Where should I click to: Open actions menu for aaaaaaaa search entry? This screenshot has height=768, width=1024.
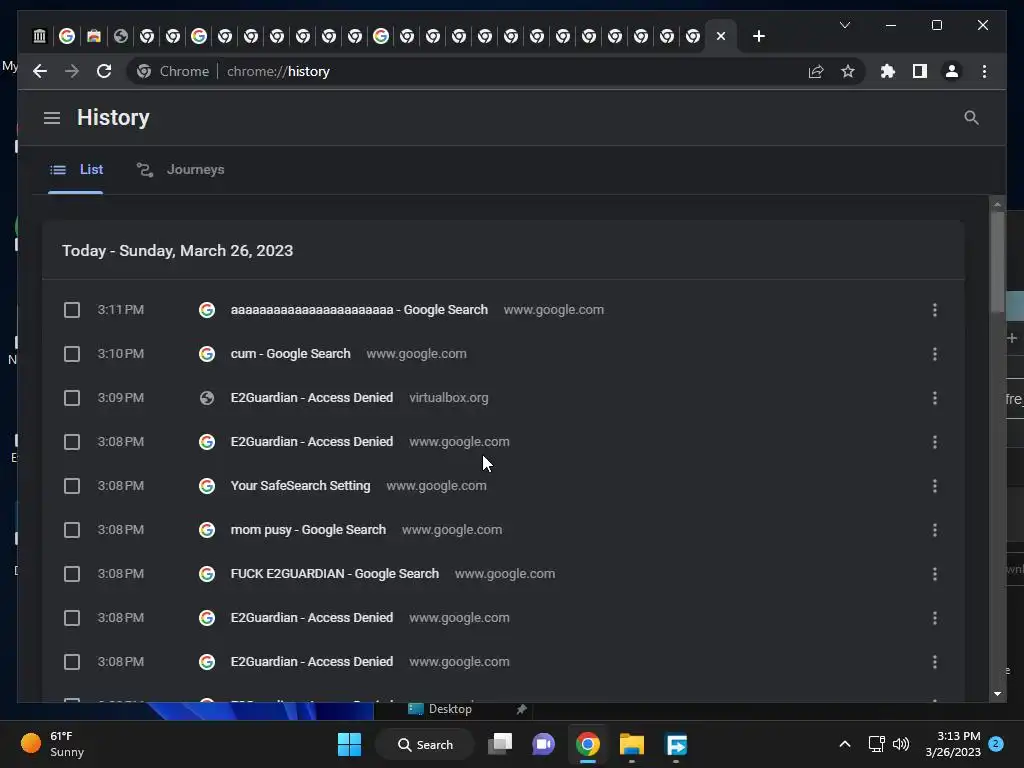coord(935,310)
